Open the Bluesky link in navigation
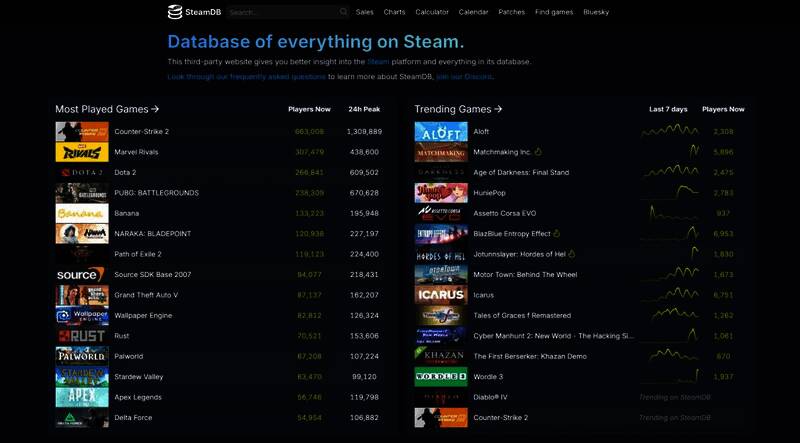This screenshot has height=443, width=800. [x=595, y=12]
